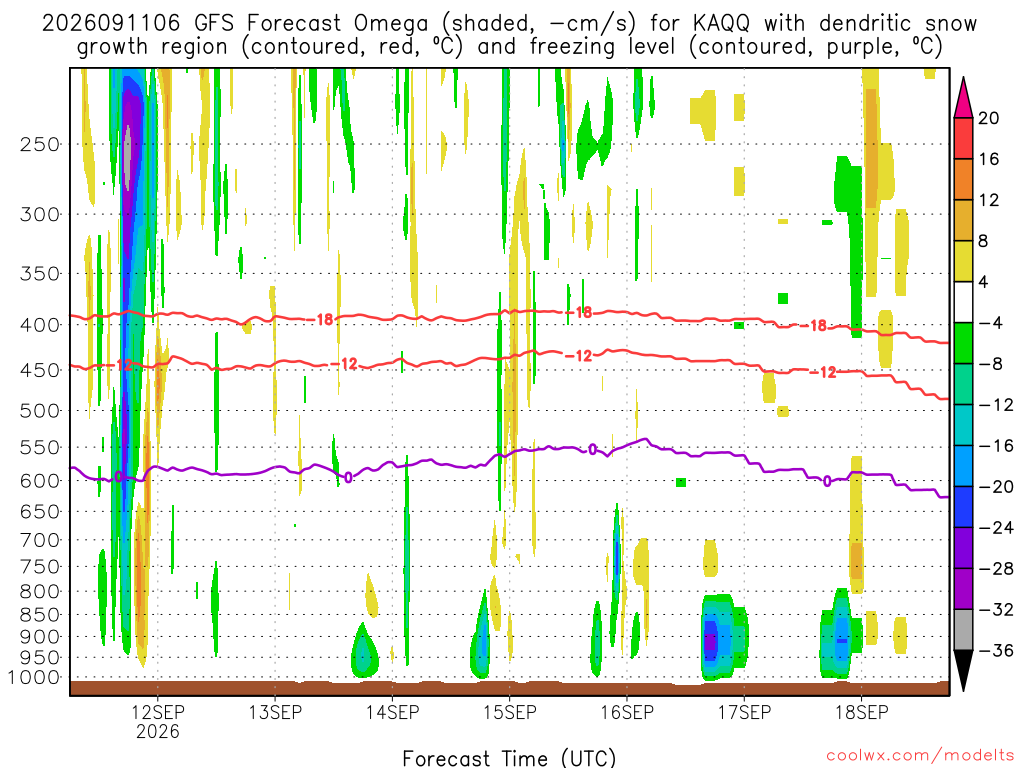1024x768 pixels.
Task: Click the black downward arrow below colorbar
Action: point(963,671)
